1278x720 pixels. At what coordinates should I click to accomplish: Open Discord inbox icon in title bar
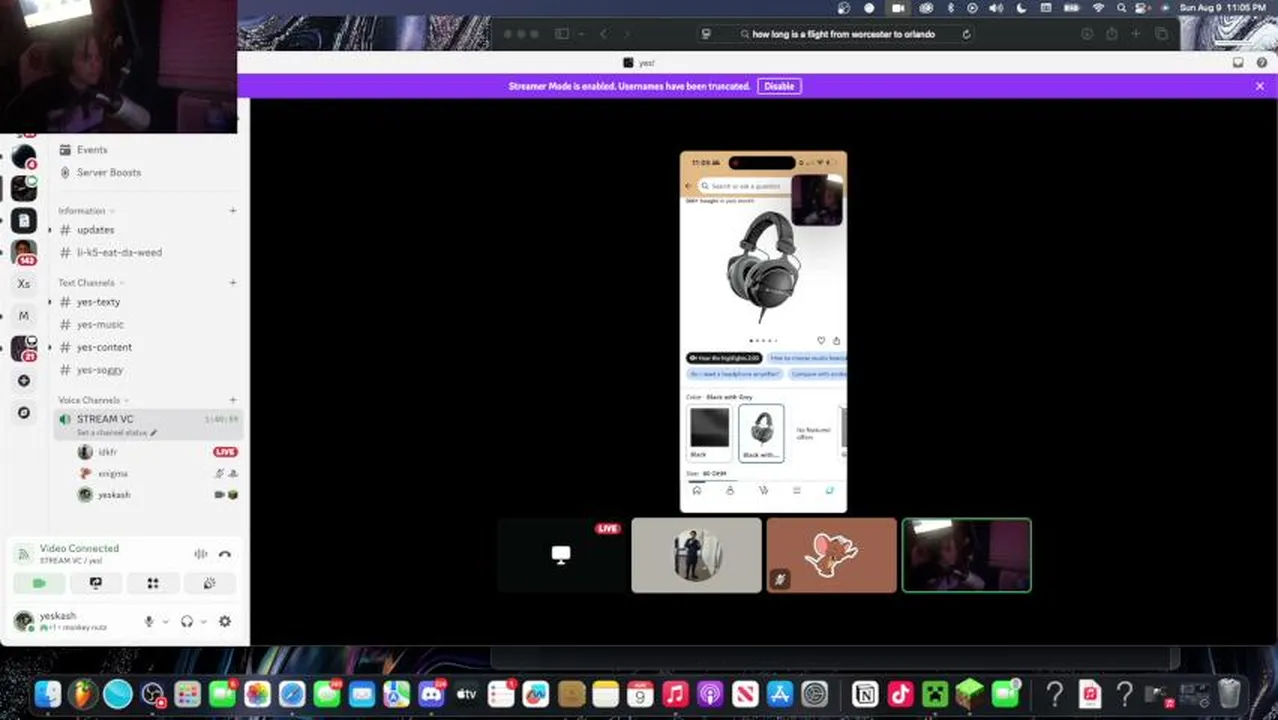click(1238, 62)
